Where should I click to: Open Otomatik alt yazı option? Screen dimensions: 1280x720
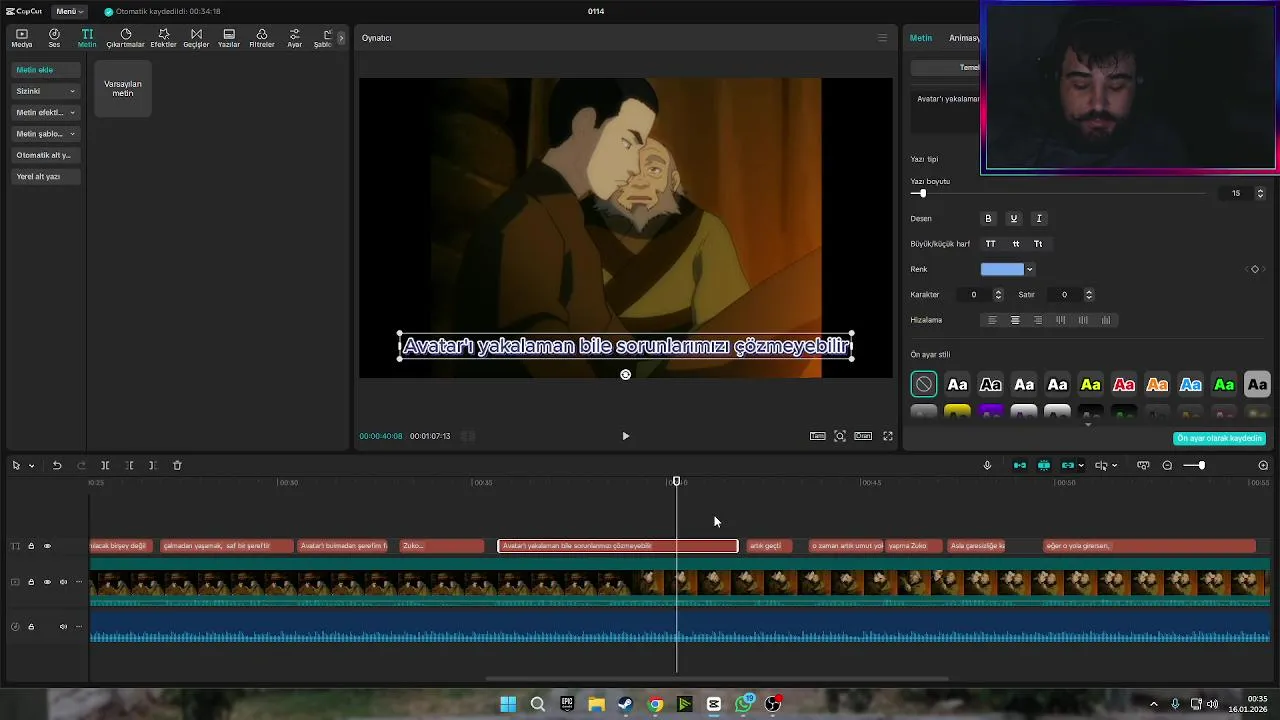pyautogui.click(x=46, y=155)
